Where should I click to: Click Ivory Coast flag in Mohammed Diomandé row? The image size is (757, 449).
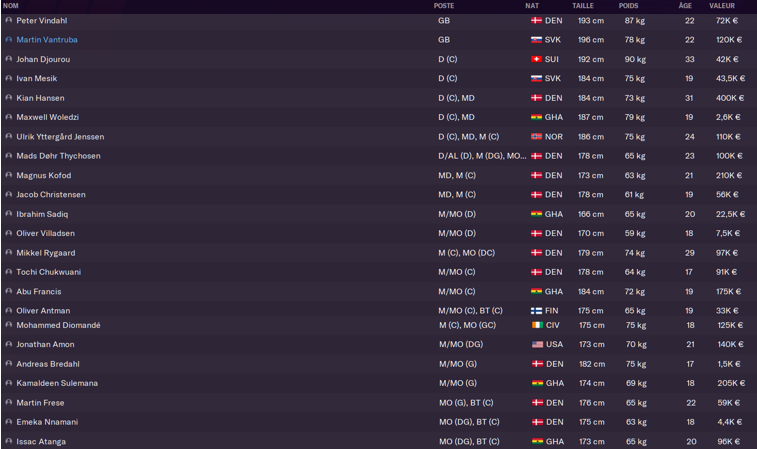tap(537, 325)
